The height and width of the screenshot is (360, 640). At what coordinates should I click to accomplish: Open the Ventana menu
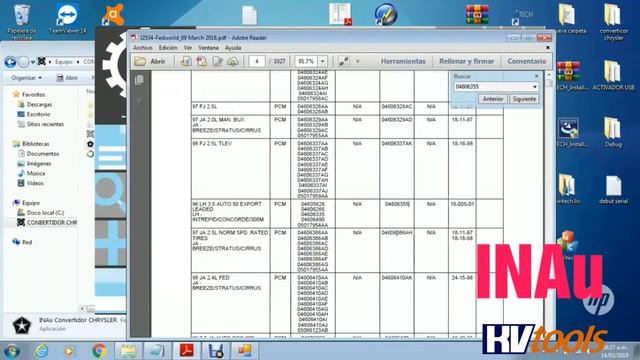click(x=208, y=48)
